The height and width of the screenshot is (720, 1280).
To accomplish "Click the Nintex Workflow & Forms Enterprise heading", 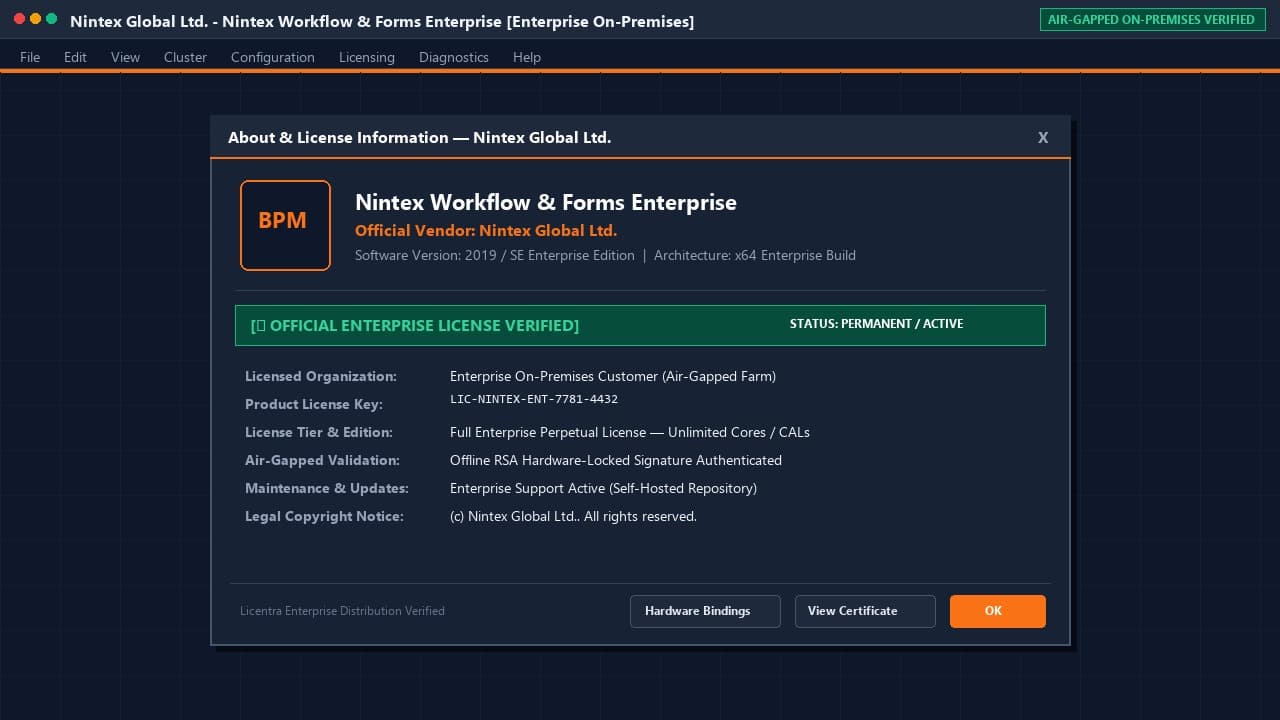I will 546,202.
